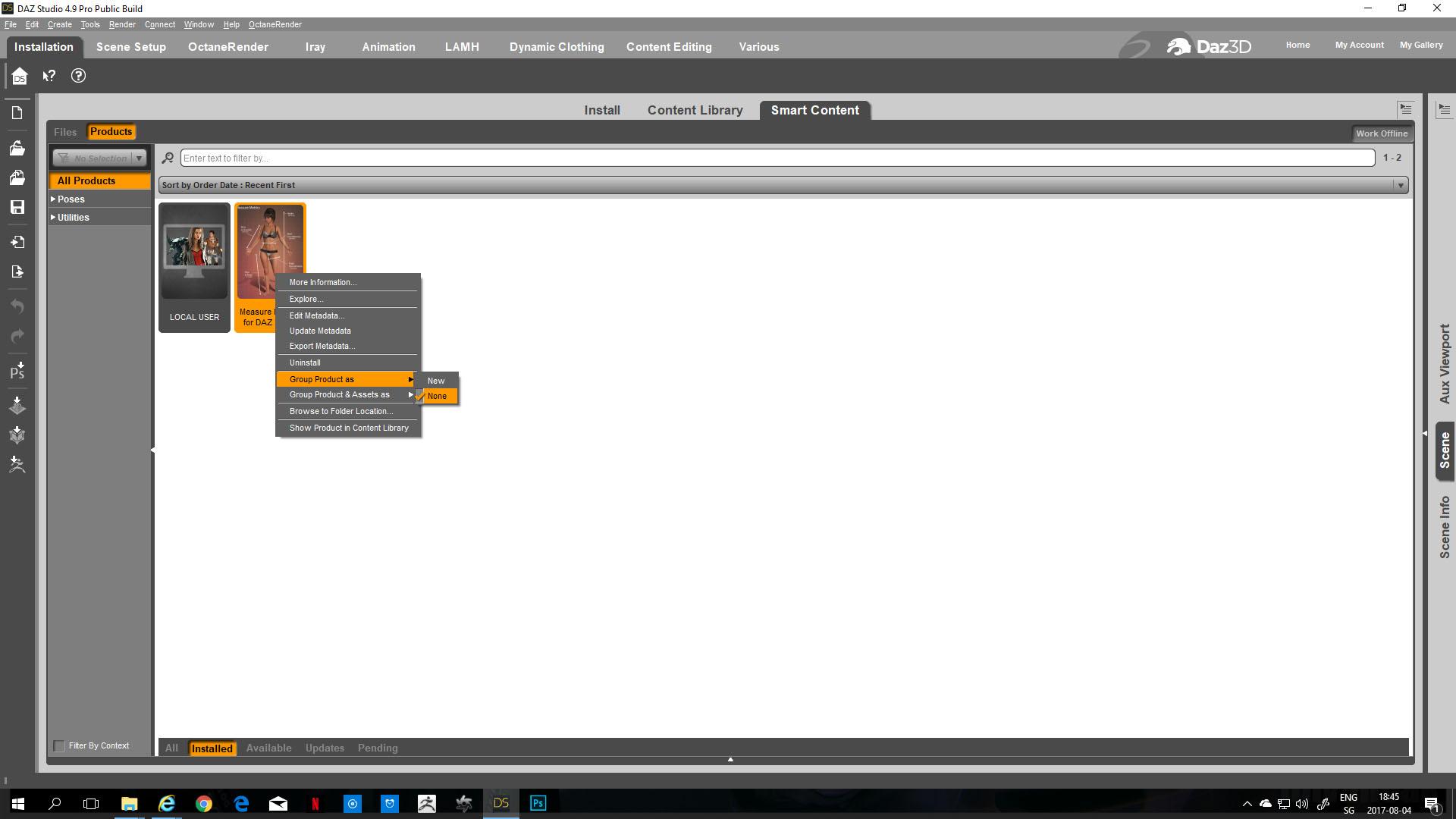Select the checked None group option
The height and width of the screenshot is (819, 1456).
[437, 396]
